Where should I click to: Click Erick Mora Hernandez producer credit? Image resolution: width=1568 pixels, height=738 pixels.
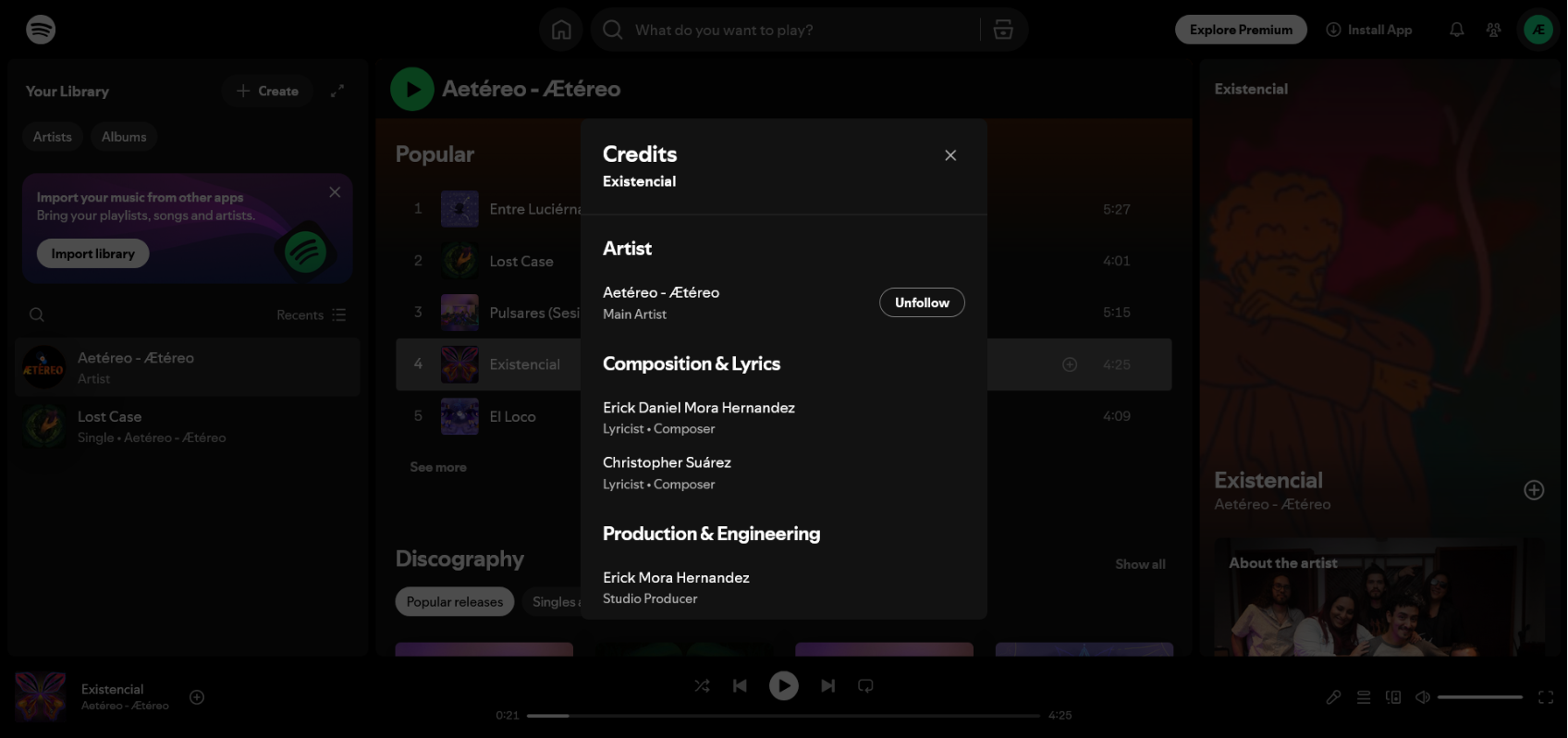[676, 578]
